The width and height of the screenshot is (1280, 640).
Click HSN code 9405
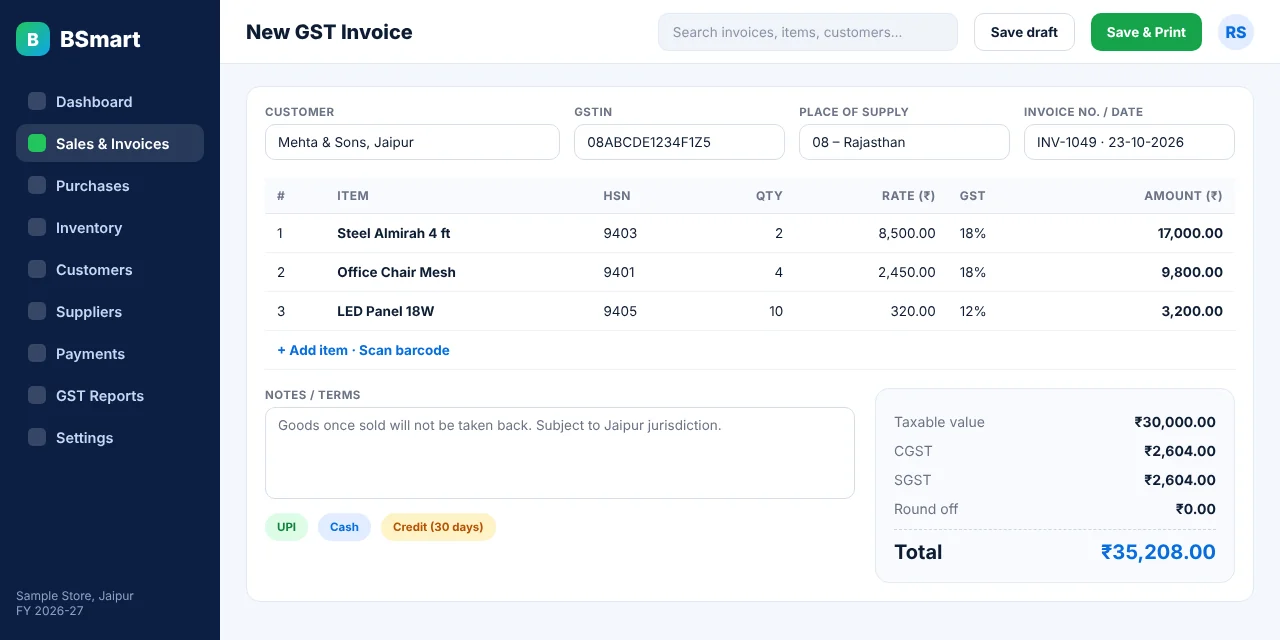tap(620, 311)
